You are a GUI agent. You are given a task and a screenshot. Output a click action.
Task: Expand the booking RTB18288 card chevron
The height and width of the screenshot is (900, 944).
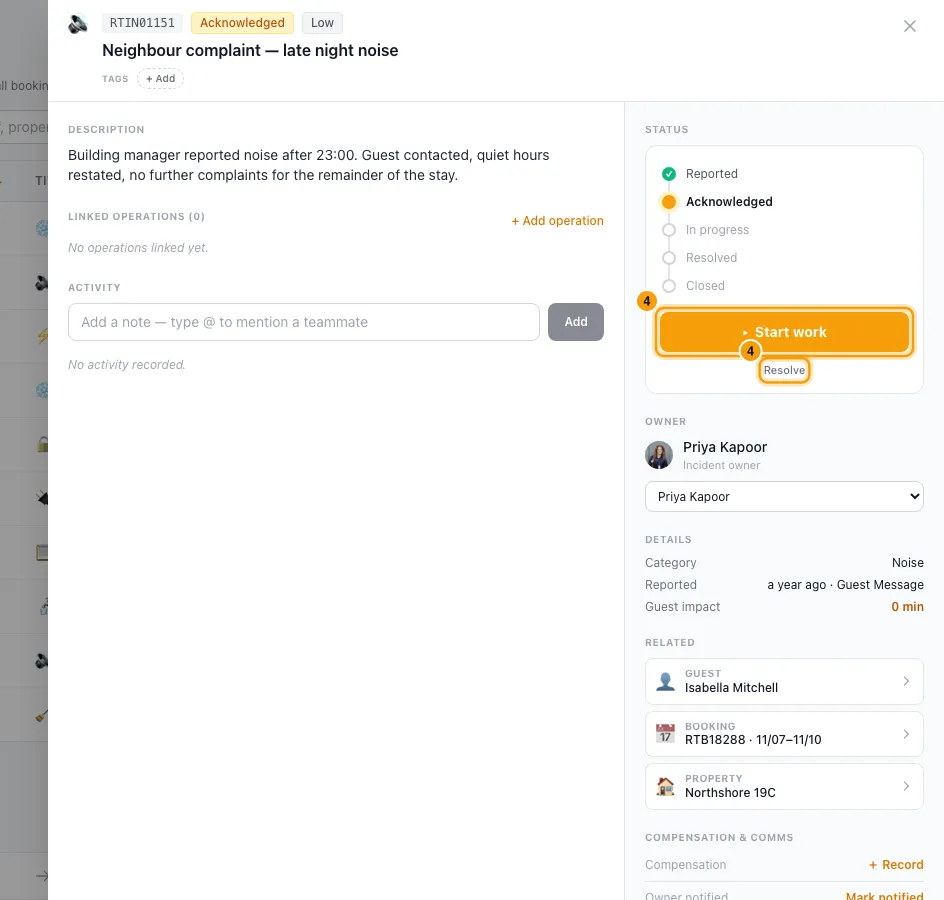pyautogui.click(x=906, y=734)
